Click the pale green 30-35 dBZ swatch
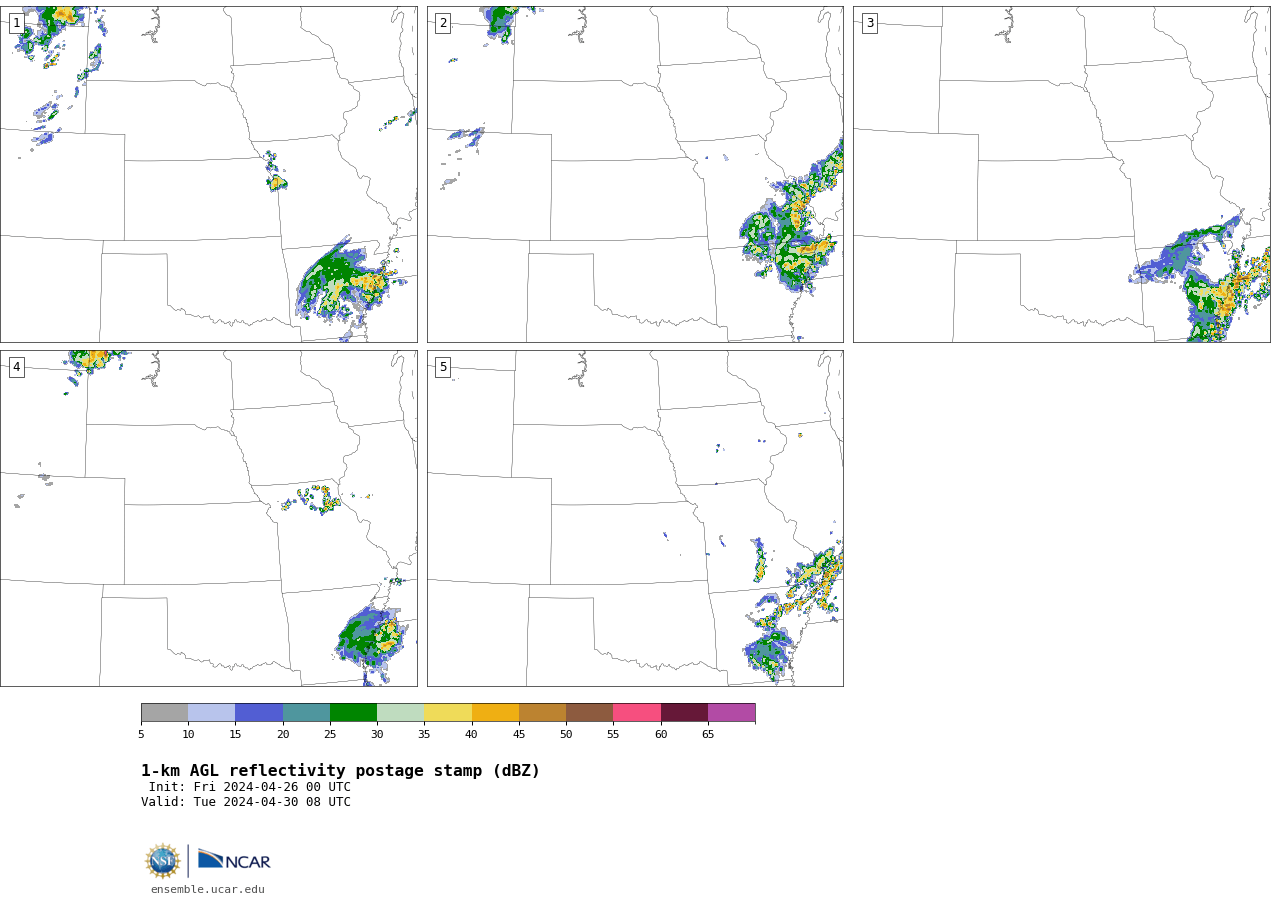The image size is (1280, 901). click(400, 713)
